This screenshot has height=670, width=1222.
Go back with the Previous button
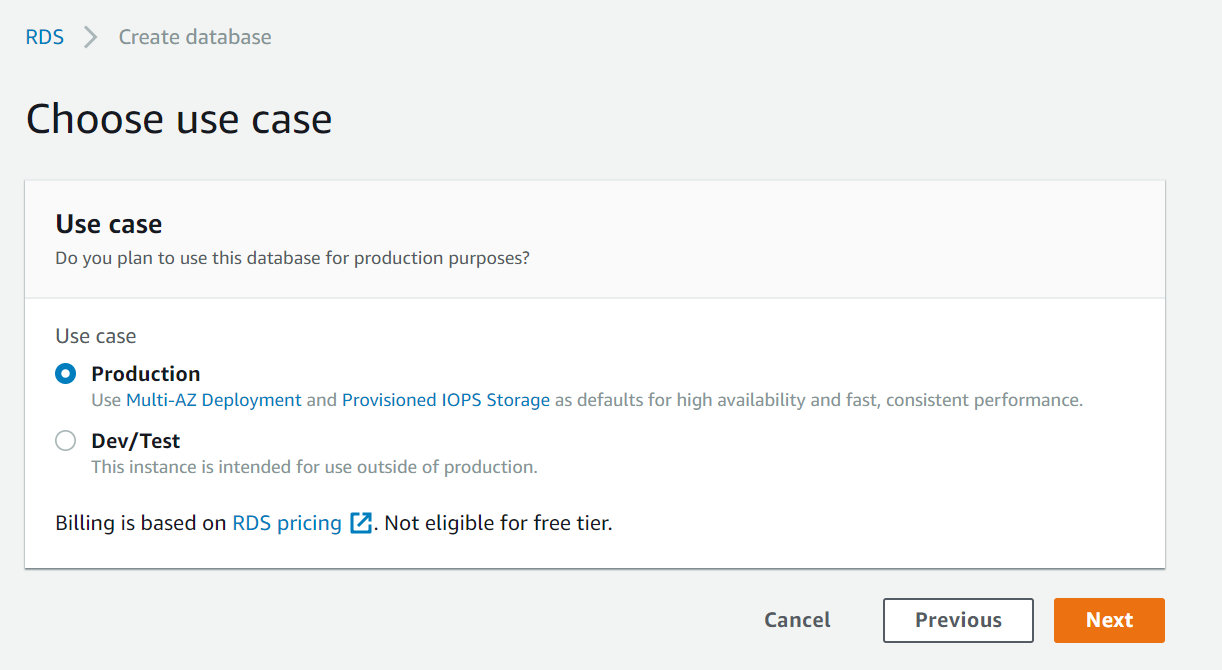click(x=958, y=620)
